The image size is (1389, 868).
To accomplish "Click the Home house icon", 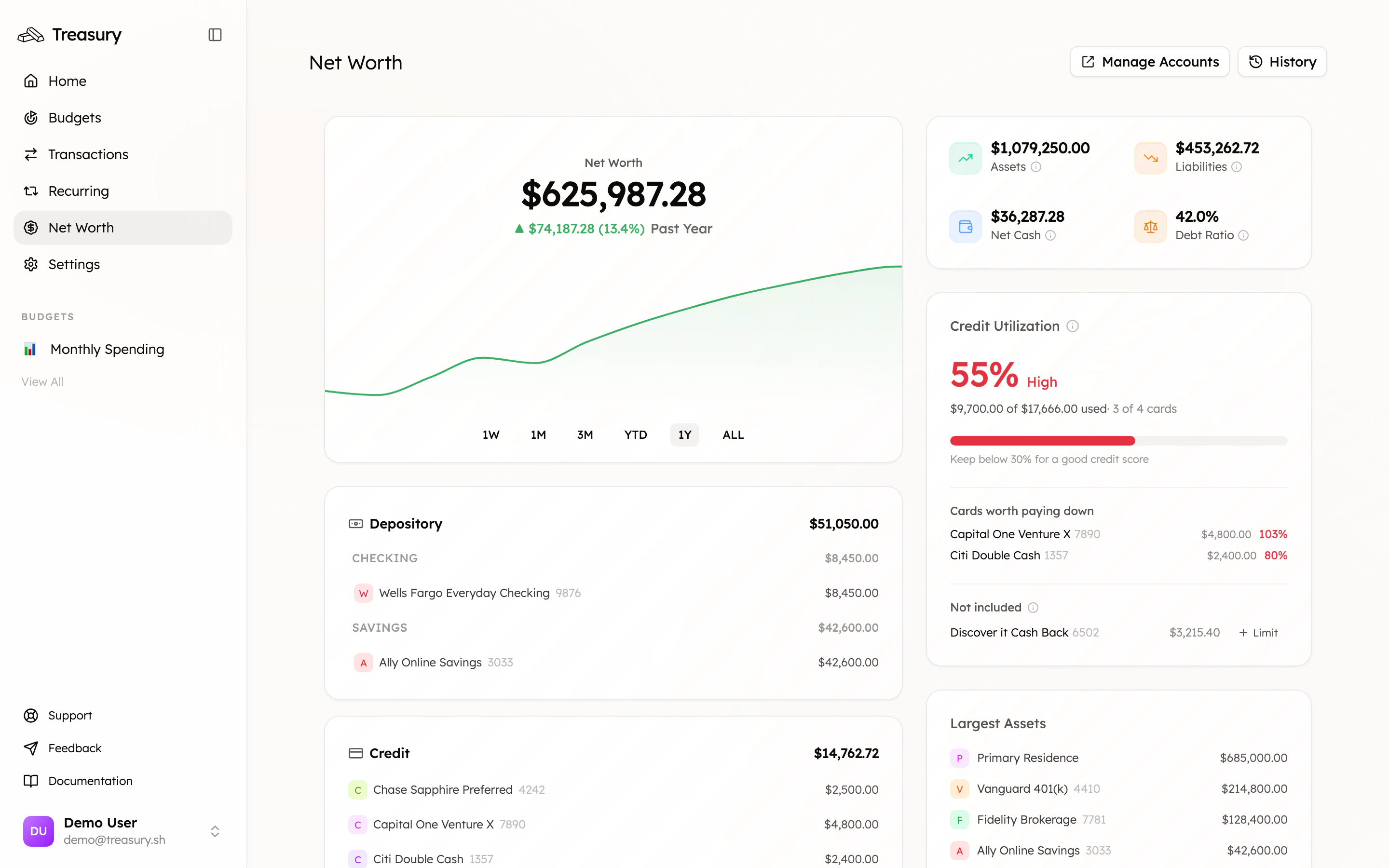I will click(31, 81).
